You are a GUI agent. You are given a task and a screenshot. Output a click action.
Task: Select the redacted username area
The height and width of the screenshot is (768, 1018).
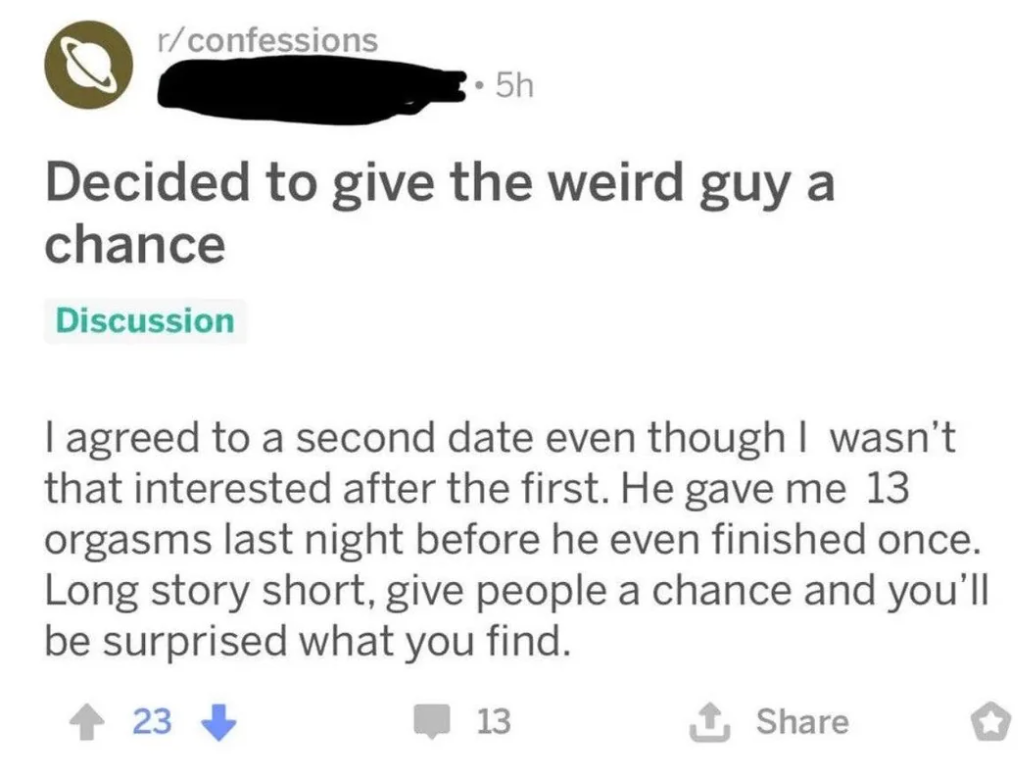point(300,85)
